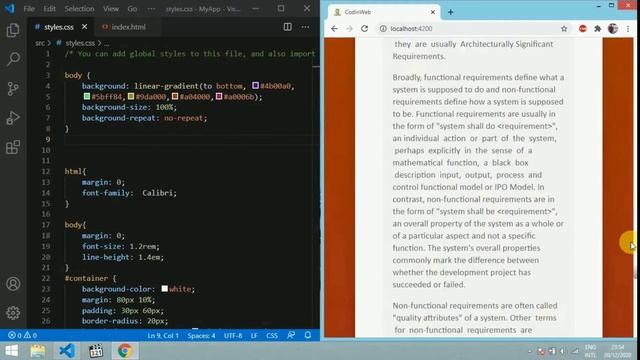This screenshot has height=360, width=640.
Task: Switch to Chrome from taskbar
Action: [125, 351]
